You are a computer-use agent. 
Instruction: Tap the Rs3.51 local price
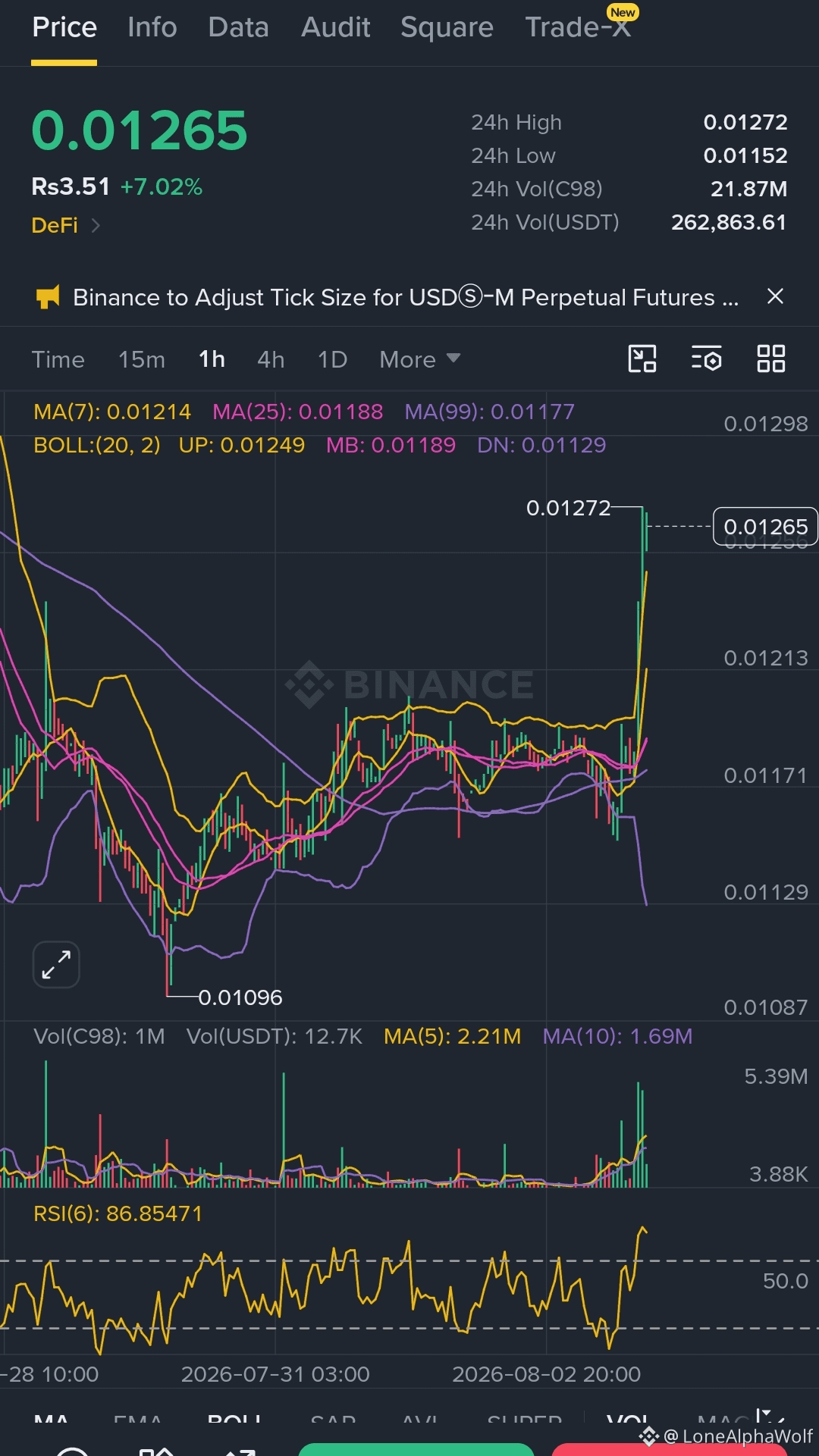(71, 186)
